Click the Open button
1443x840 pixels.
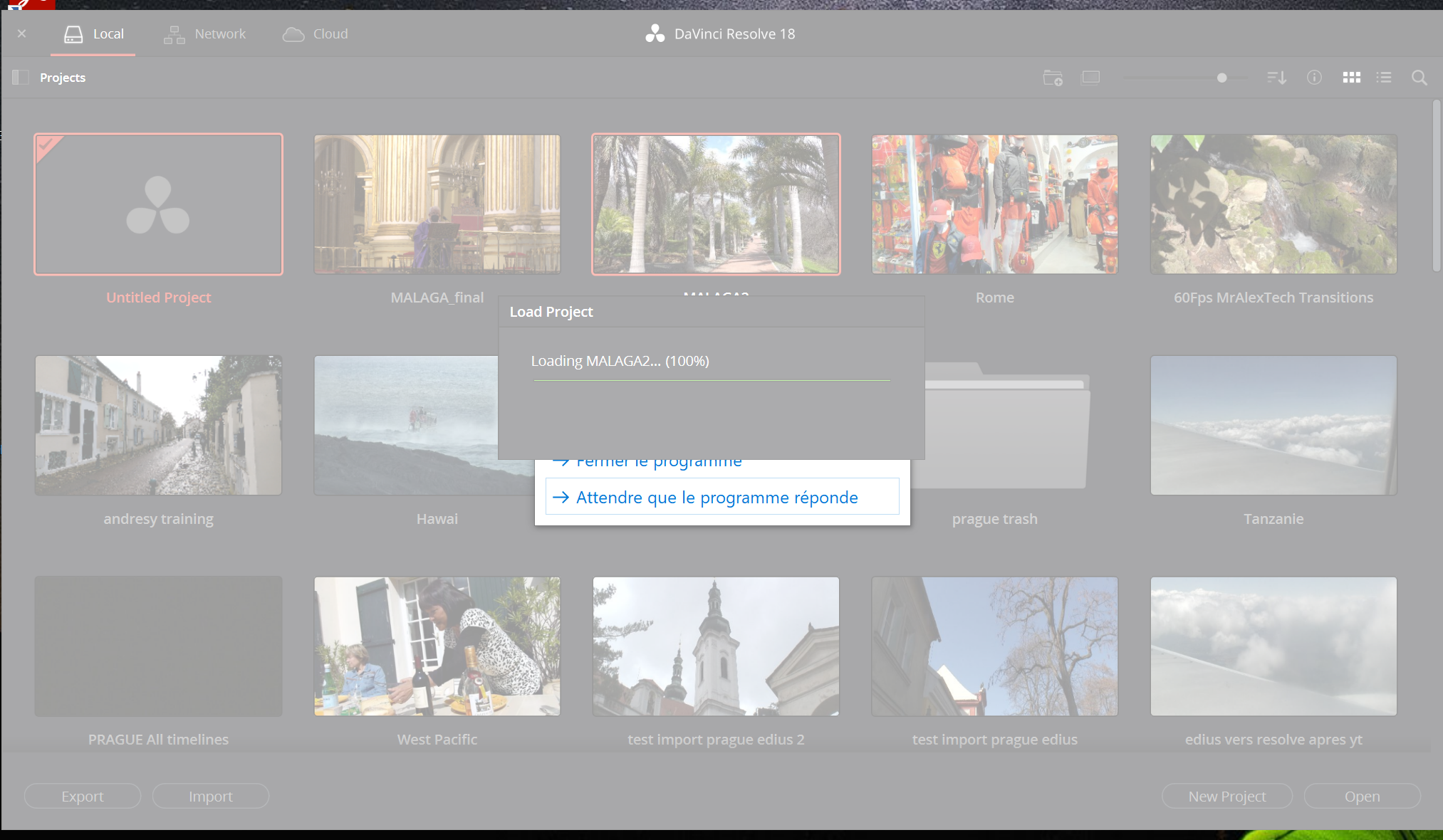coord(1363,796)
